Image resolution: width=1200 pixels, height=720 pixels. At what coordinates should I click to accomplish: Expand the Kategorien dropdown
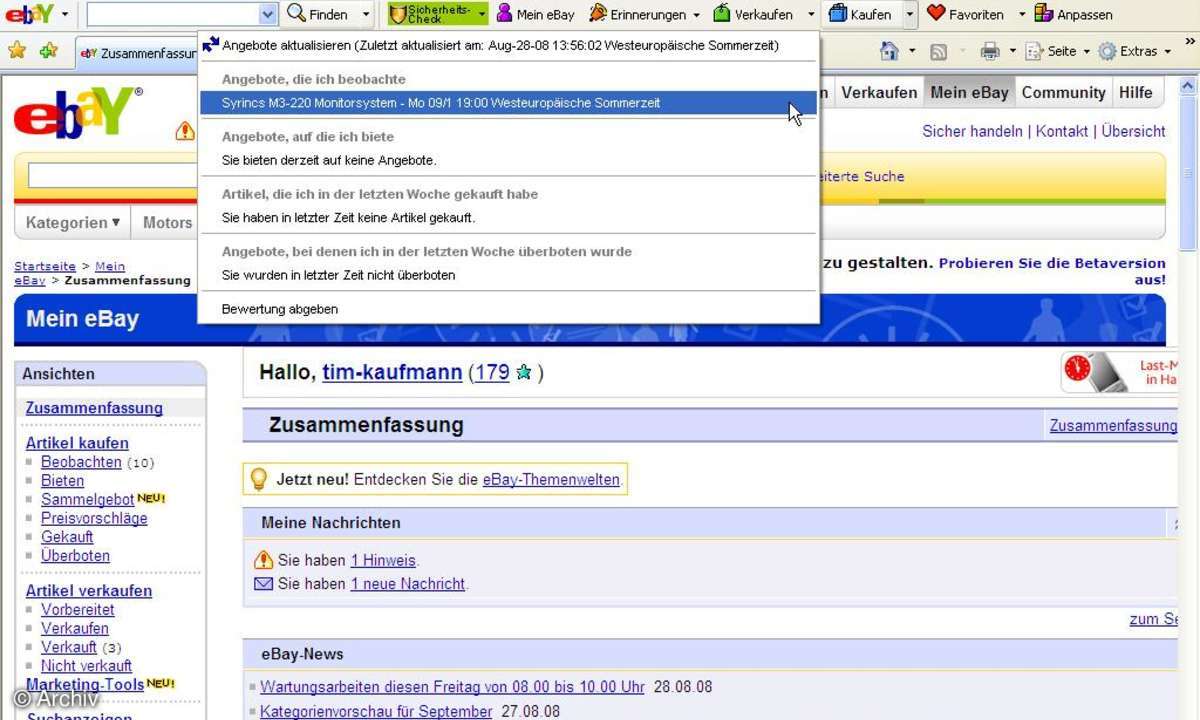coord(73,222)
